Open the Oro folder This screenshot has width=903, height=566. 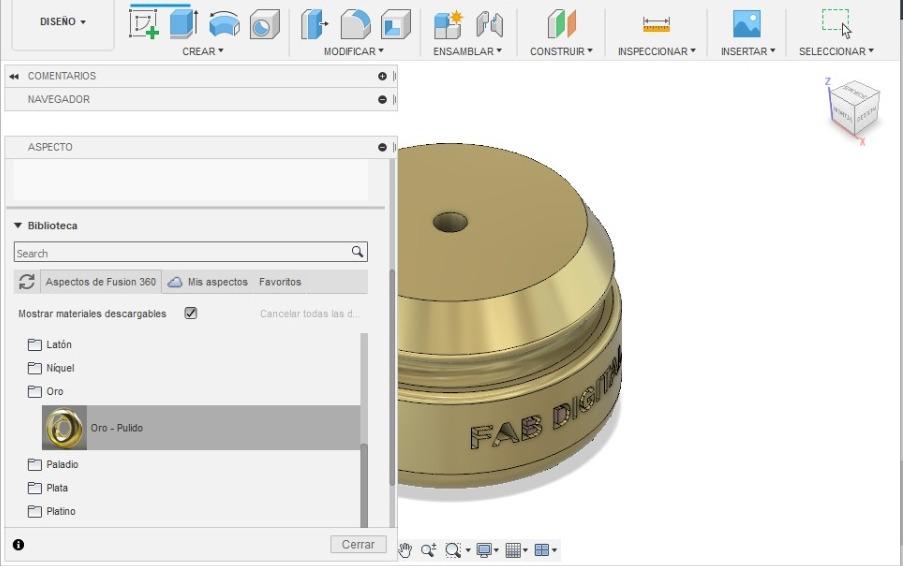click(45, 392)
